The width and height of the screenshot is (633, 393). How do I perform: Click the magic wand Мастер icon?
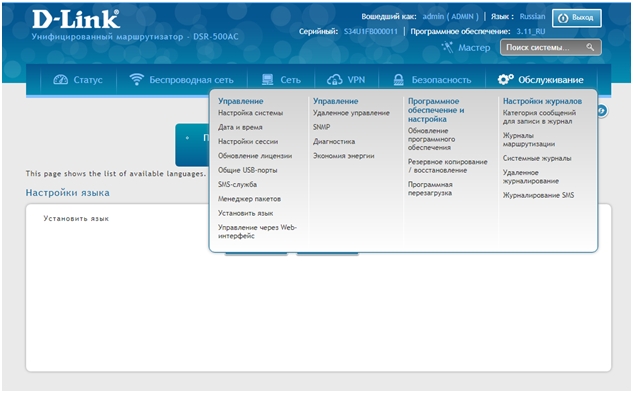click(x=447, y=47)
